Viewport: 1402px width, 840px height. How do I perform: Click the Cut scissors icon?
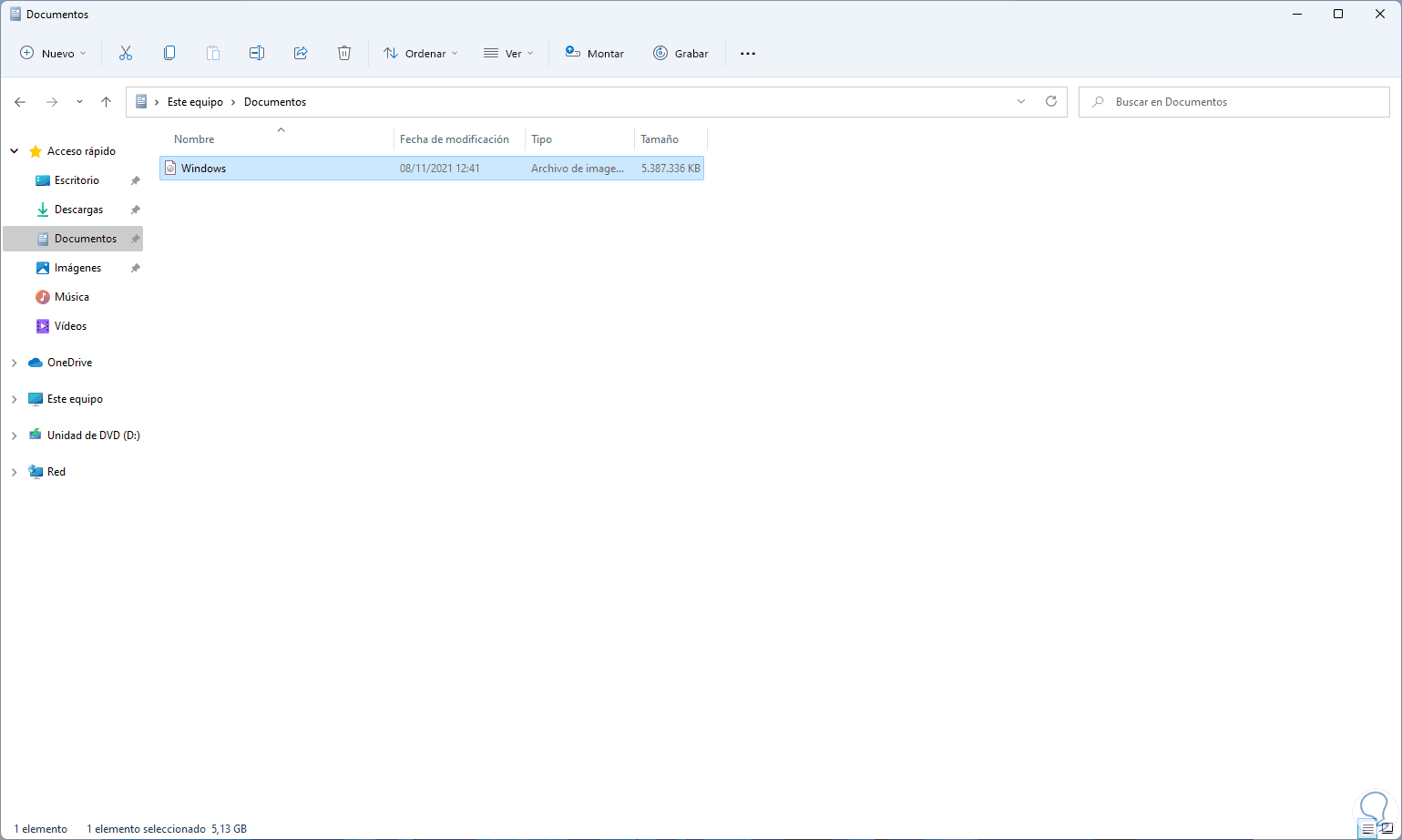click(126, 54)
